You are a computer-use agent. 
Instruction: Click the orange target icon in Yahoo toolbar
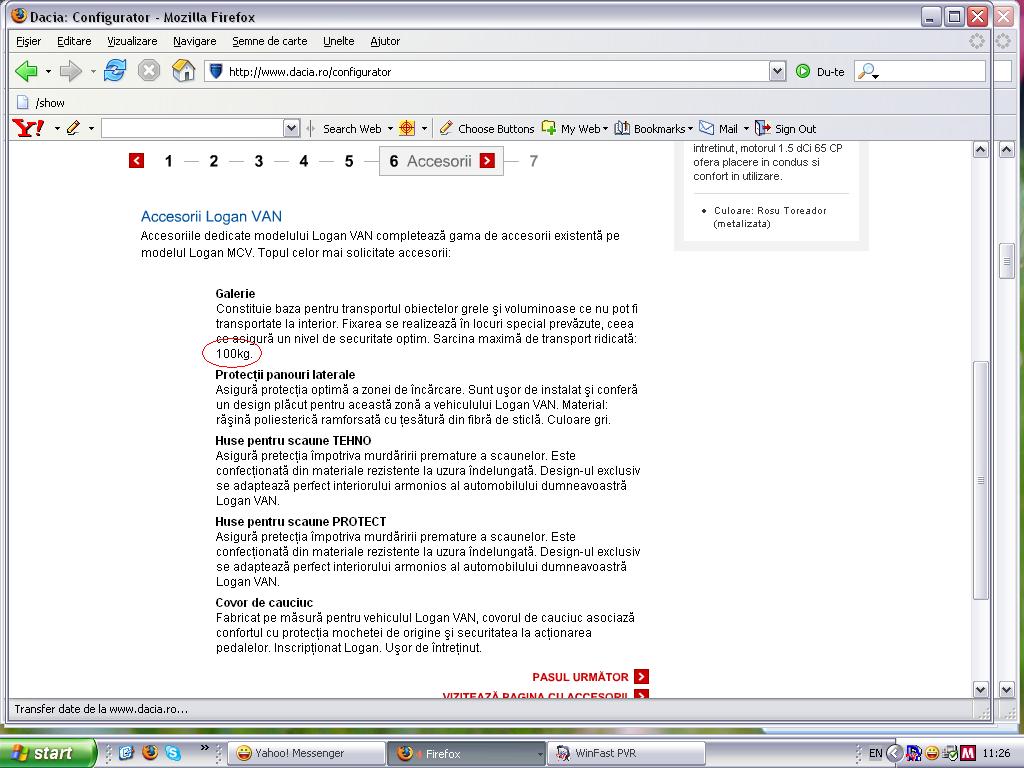(407, 128)
